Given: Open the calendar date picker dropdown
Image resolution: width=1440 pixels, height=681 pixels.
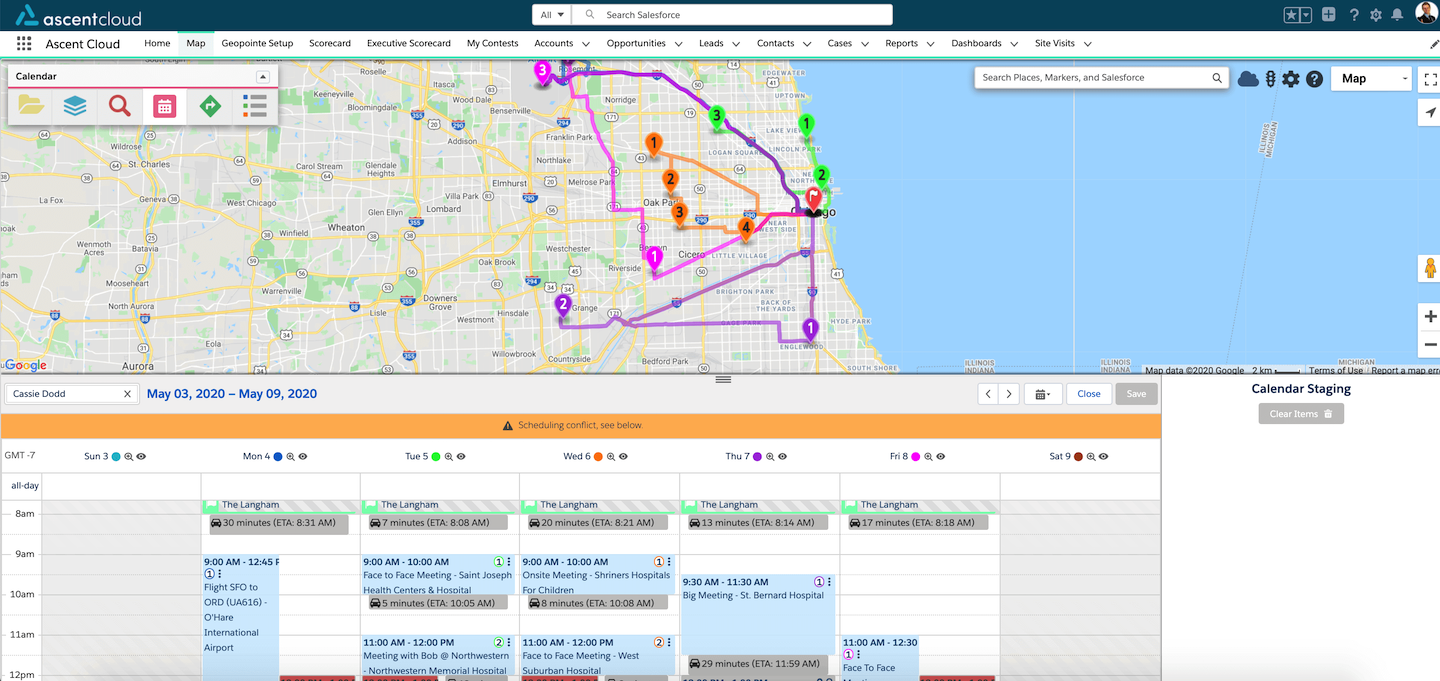Looking at the screenshot, I should coord(1042,394).
